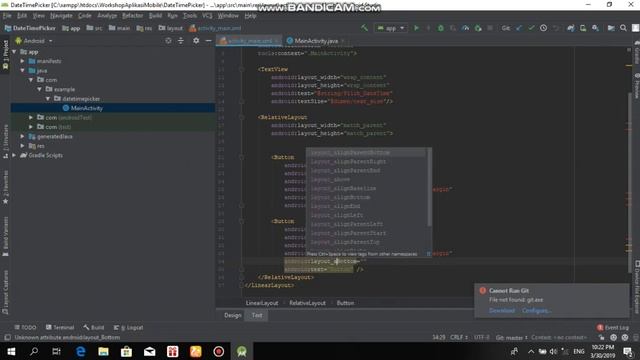Image resolution: width=640 pixels, height=360 pixels.
Task: Click the Make Project hammer icon
Action: click(364, 28)
